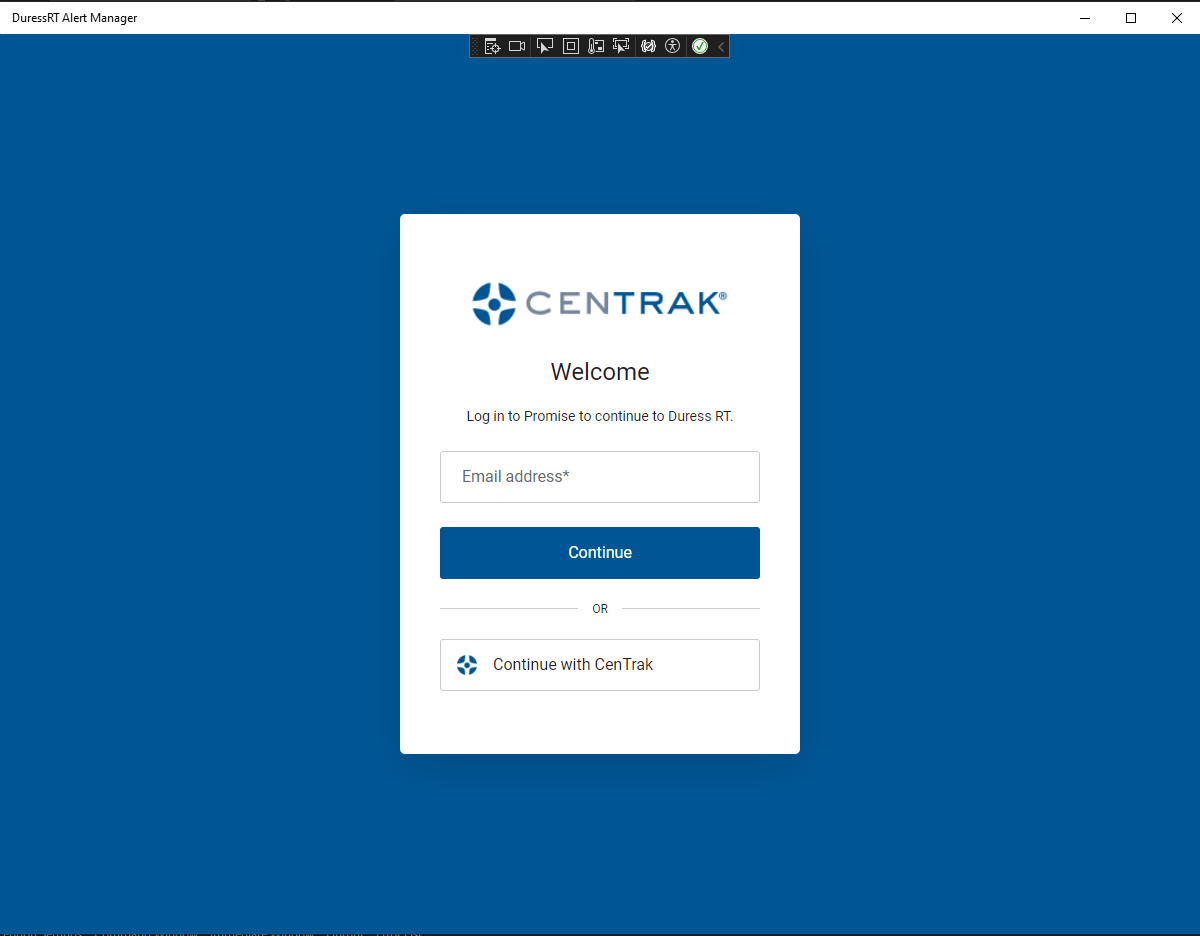The height and width of the screenshot is (936, 1200).
Task: Activate the Select Element cursor tool
Action: 545,46
